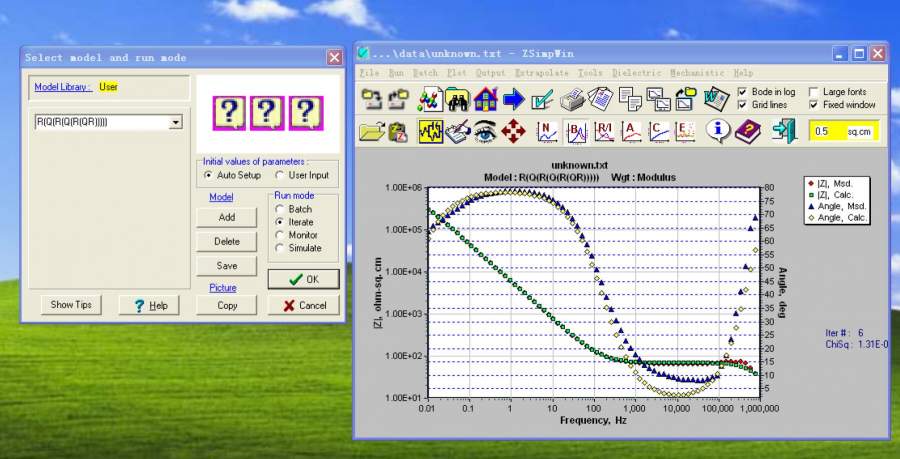
Task: Open the Extrapolate menu
Action: click(x=542, y=73)
